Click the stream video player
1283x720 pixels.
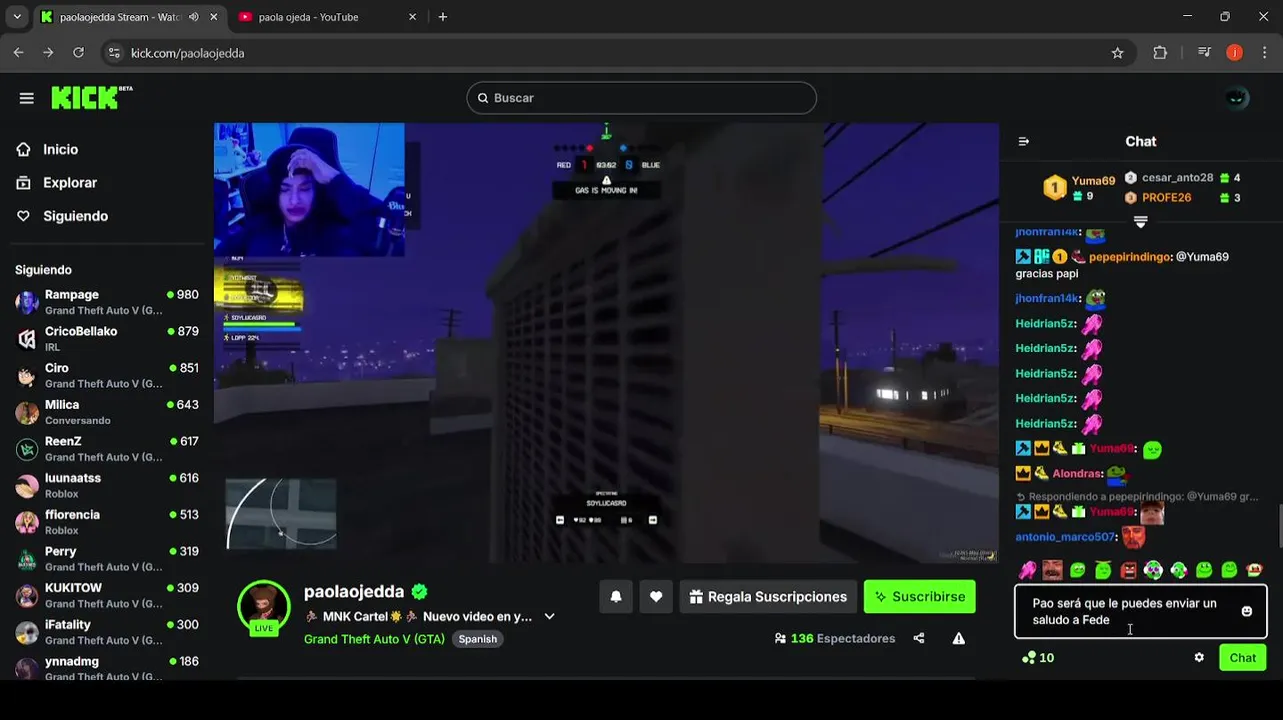[x=606, y=343]
